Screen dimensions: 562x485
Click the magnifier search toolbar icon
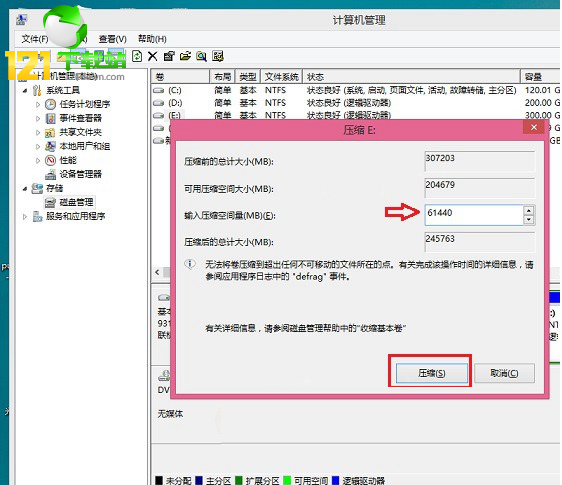tap(201, 56)
